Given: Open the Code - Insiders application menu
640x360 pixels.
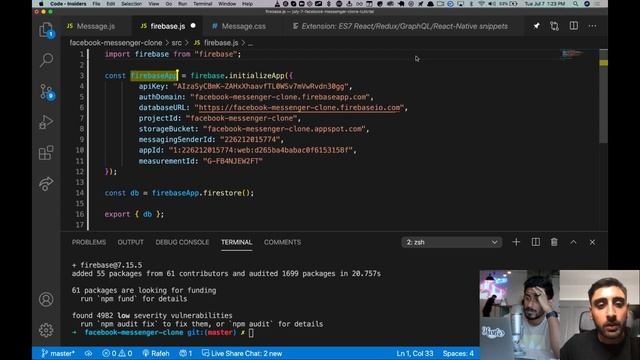Looking at the screenshot, I should [68, 4].
